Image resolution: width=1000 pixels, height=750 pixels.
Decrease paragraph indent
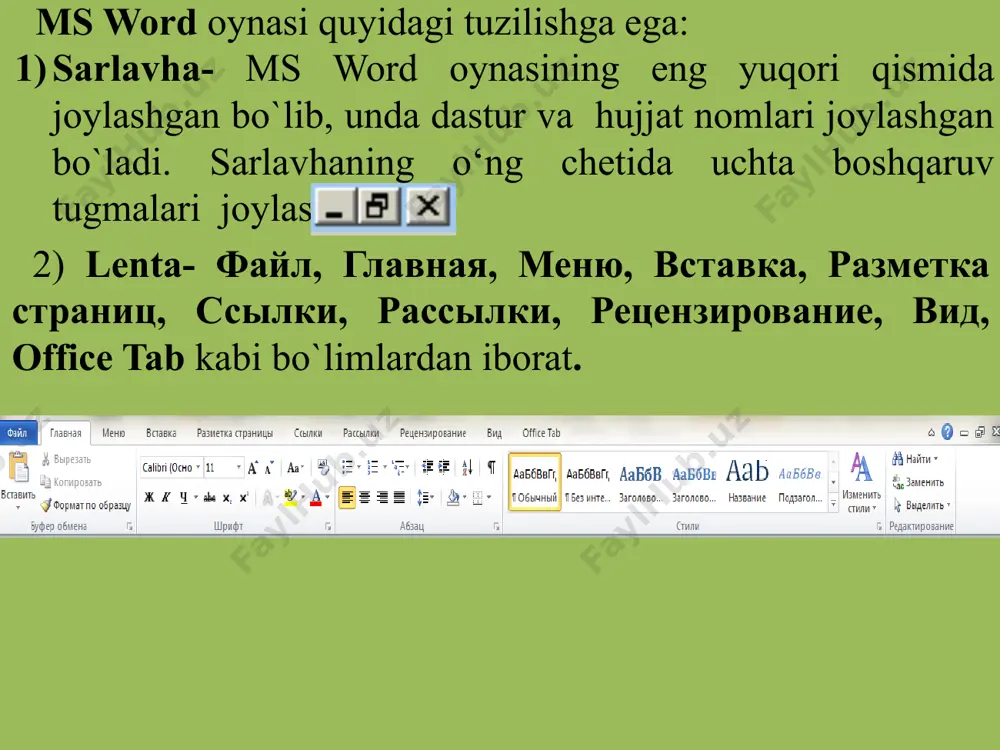point(427,467)
